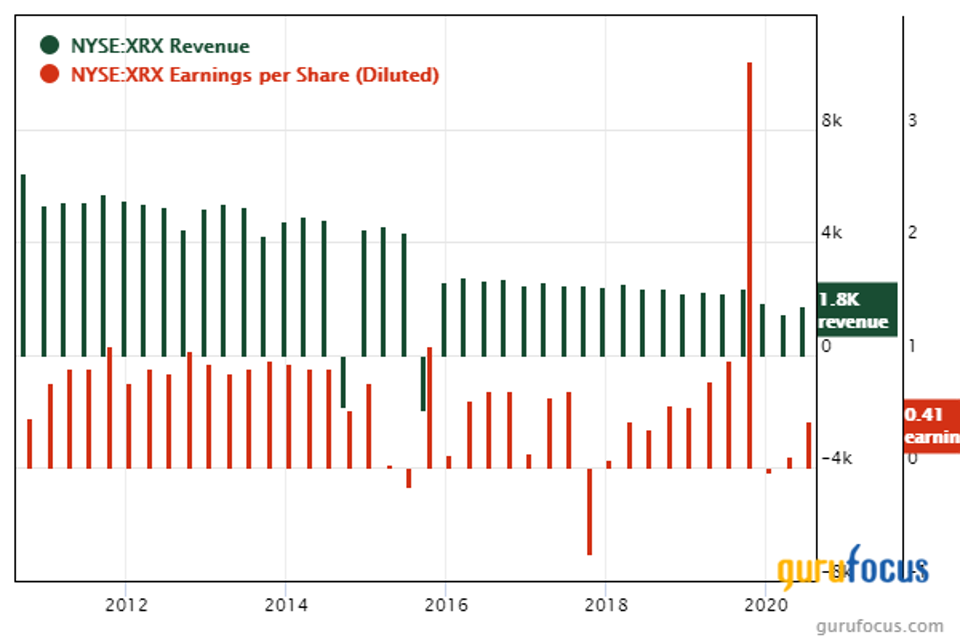This screenshot has height=640, width=960.
Task: Click the 8k revenue axis label
Action: [832, 121]
